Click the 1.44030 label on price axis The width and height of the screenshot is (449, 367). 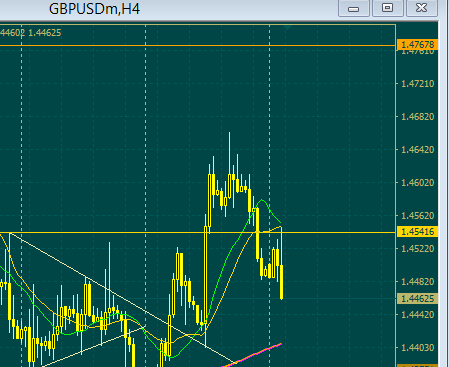click(x=417, y=348)
